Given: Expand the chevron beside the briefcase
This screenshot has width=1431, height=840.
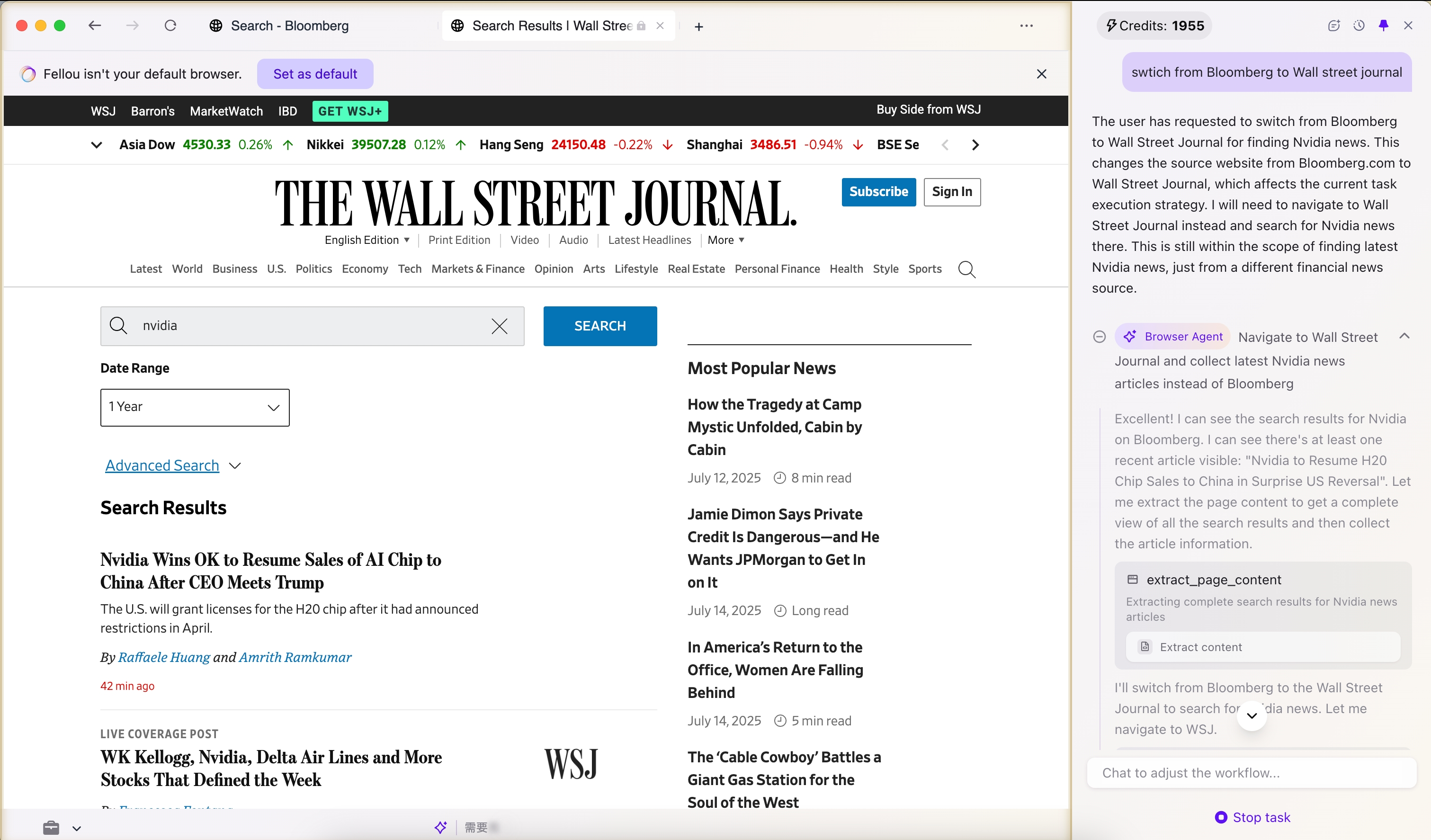Looking at the screenshot, I should coord(77,829).
